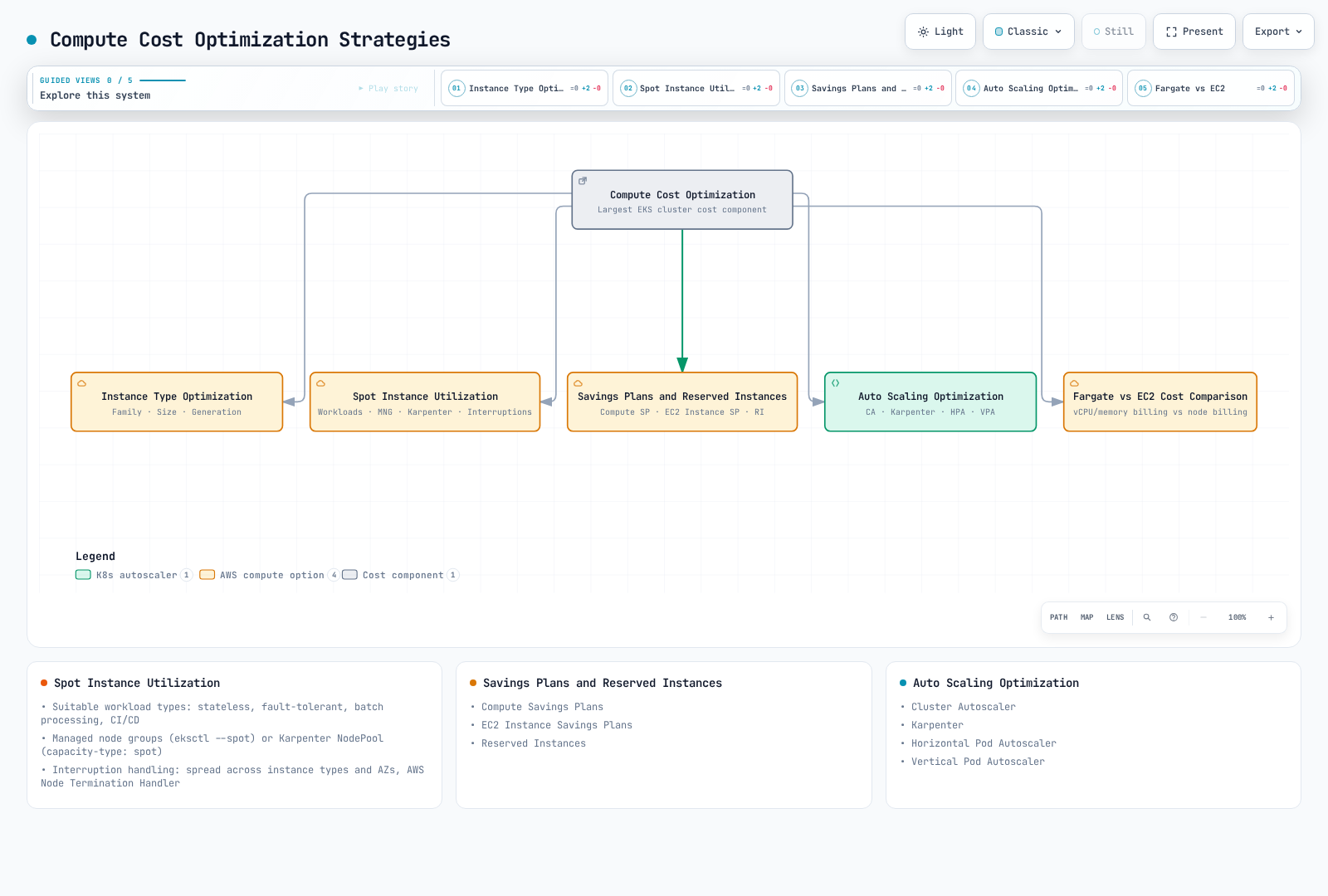Image resolution: width=1328 pixels, height=896 pixels.
Task: Select guided view 03 Savings Plans
Action: pyautogui.click(x=867, y=88)
